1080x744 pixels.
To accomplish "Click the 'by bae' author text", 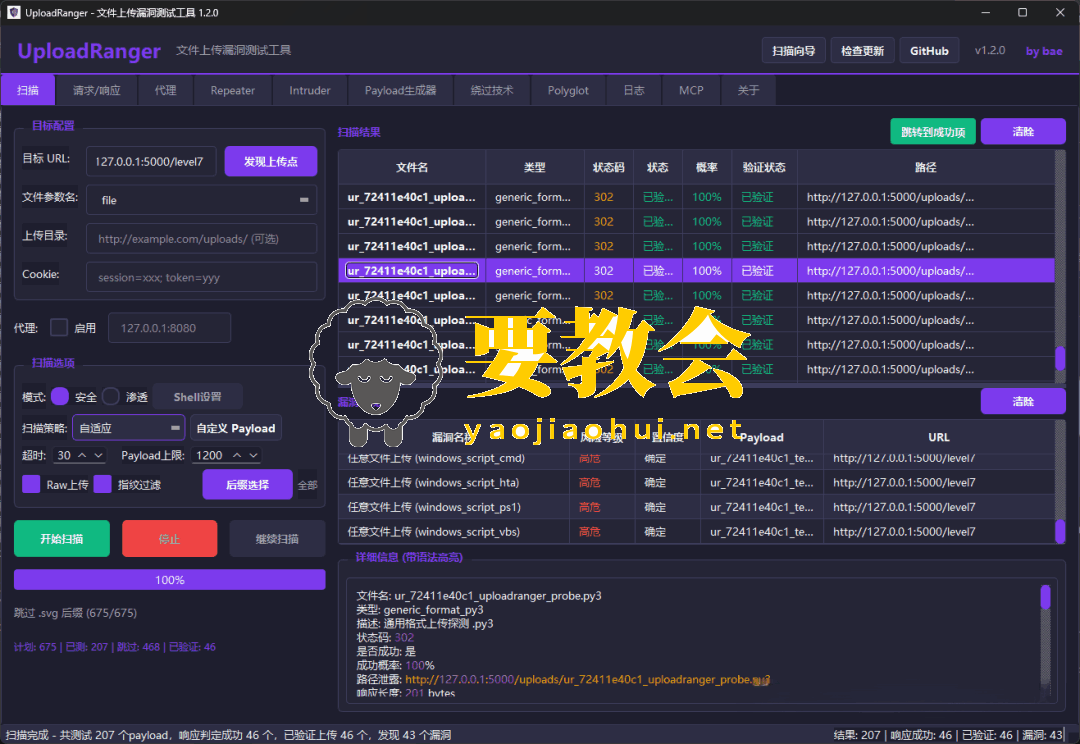I will (x=1043, y=51).
